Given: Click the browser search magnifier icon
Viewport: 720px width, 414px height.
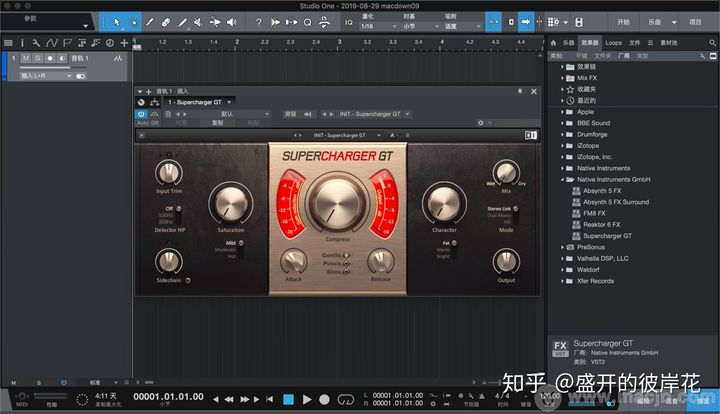Looking at the screenshot, I should click(712, 43).
